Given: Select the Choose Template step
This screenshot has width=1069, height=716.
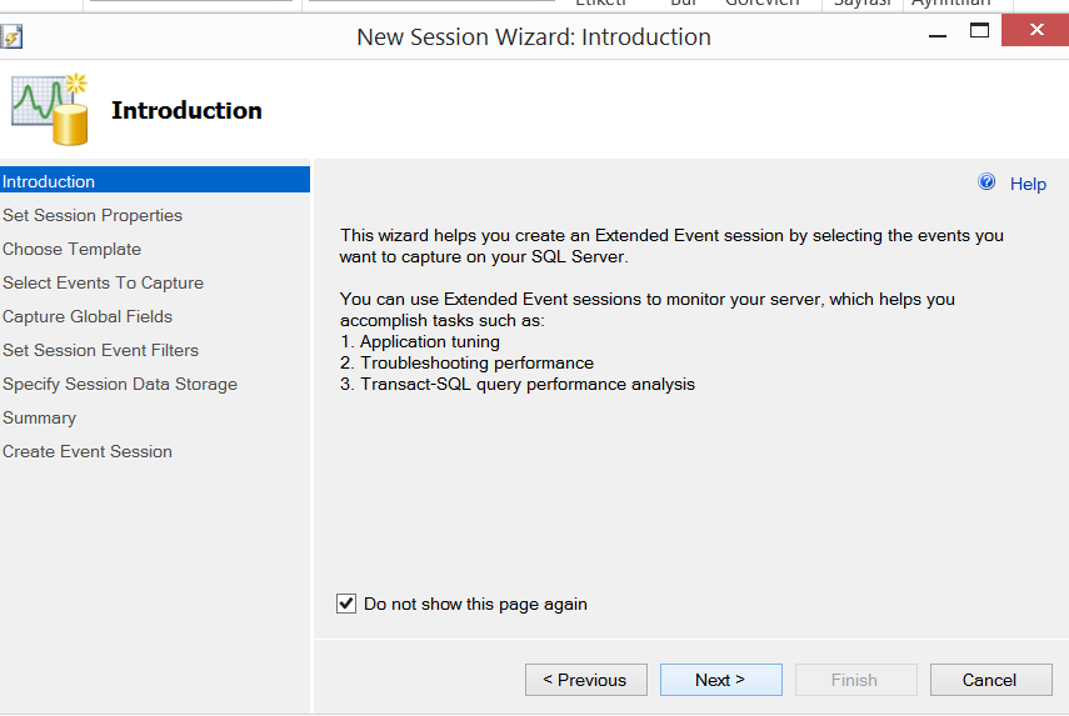Looking at the screenshot, I should coord(72,249).
